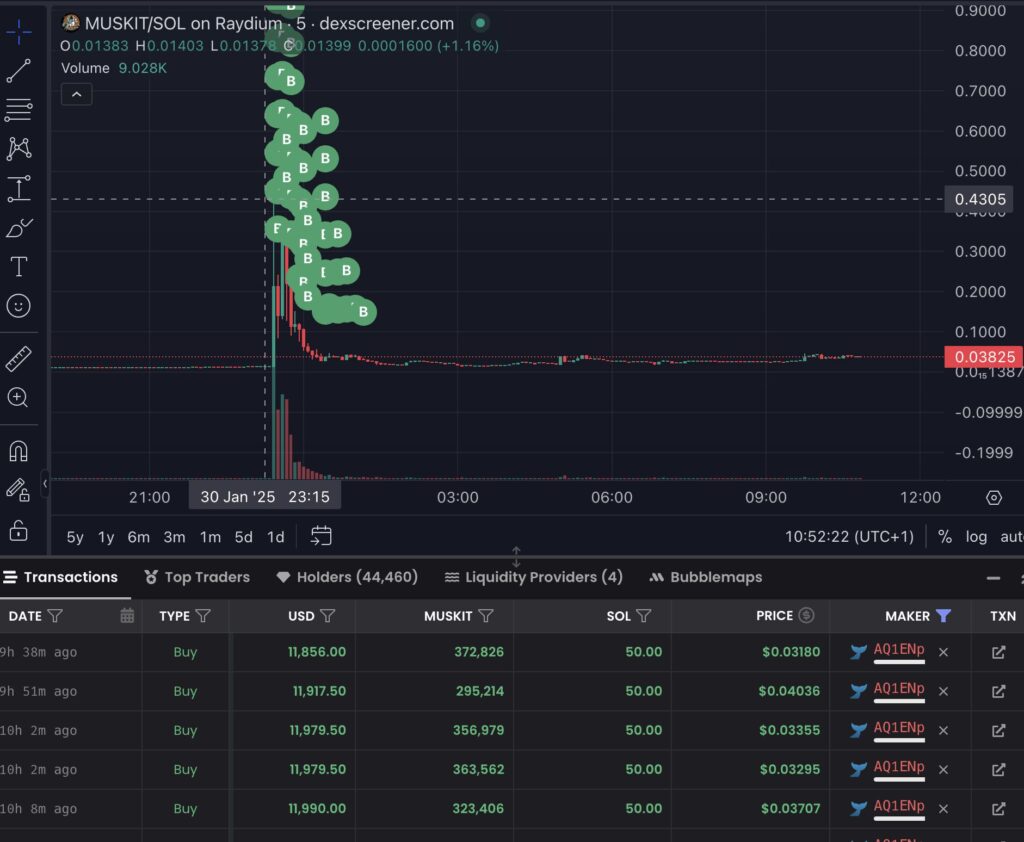The height and width of the screenshot is (842, 1024).
Task: Click the AQ1ENp maker link in first row
Action: (x=899, y=650)
